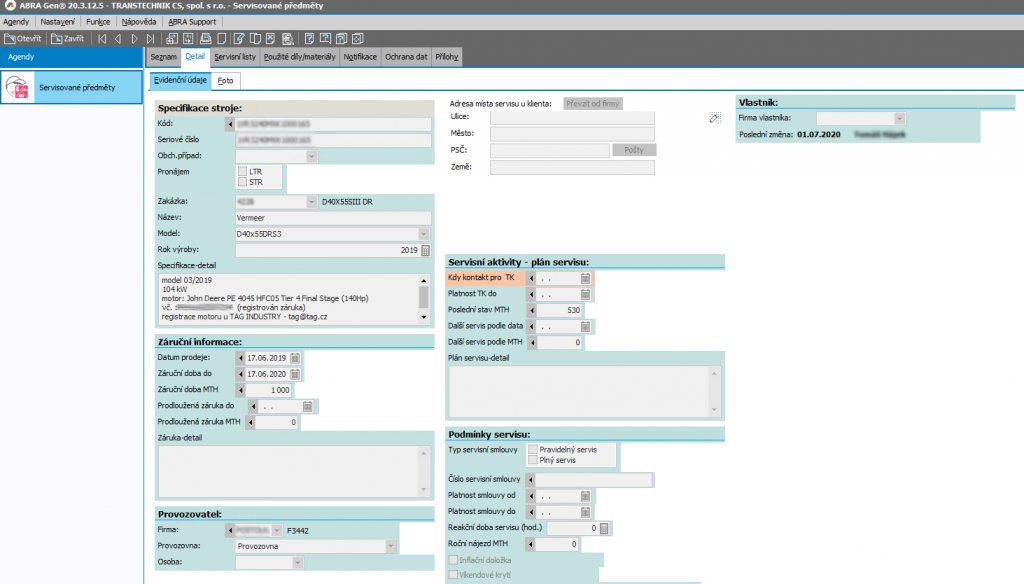Click the Otevřít toolbar button
Image resolution: width=1024 pixels, height=584 pixels.
coord(24,39)
